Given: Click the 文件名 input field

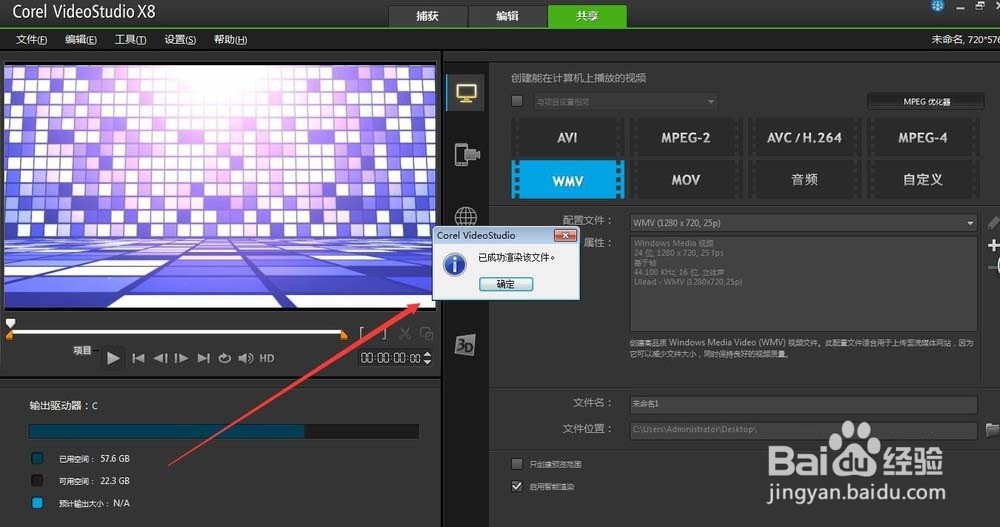Looking at the screenshot, I should pyautogui.click(x=804, y=404).
